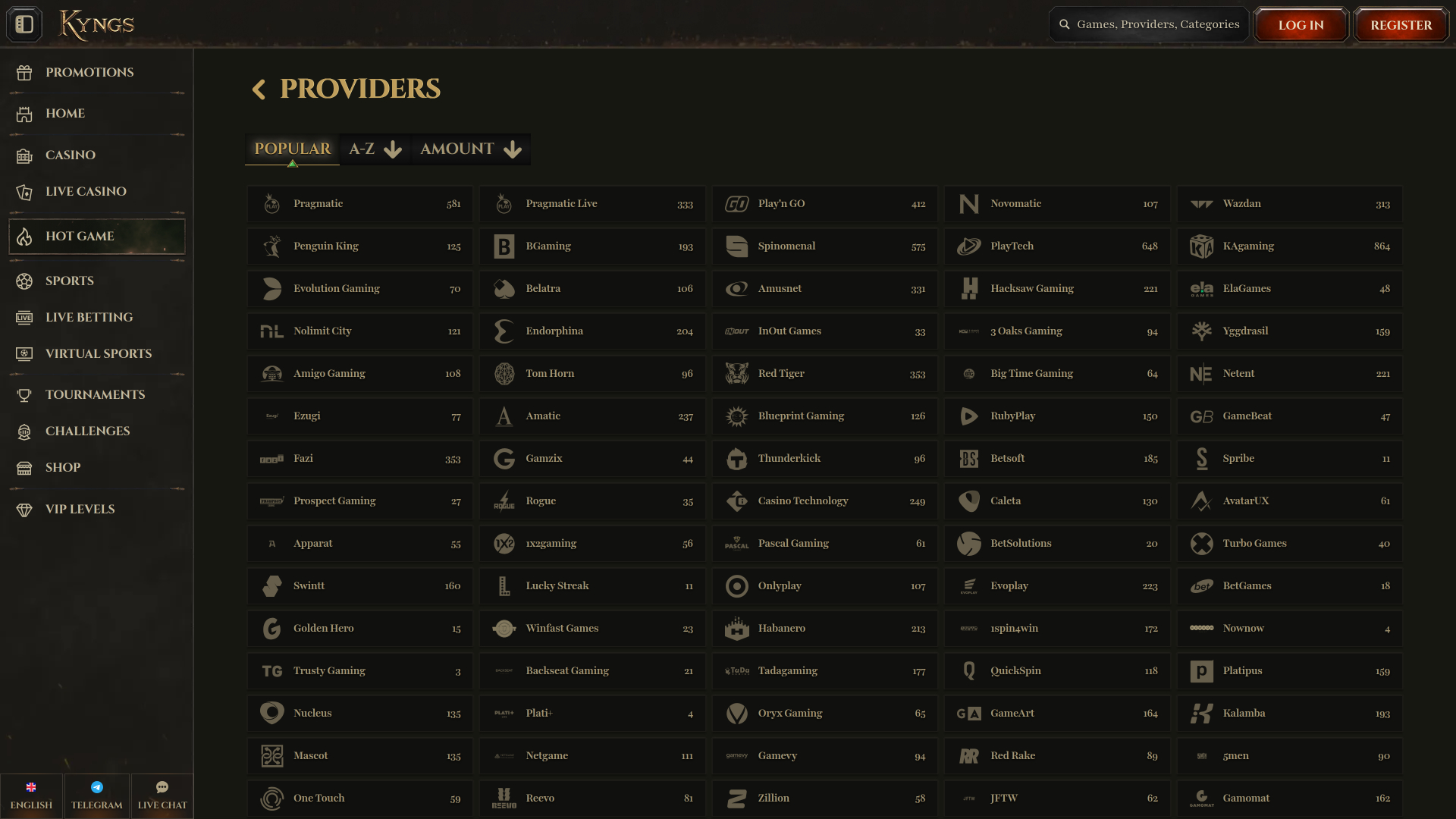Select the Popular tab
Image resolution: width=1456 pixels, height=819 pixels.
[292, 149]
